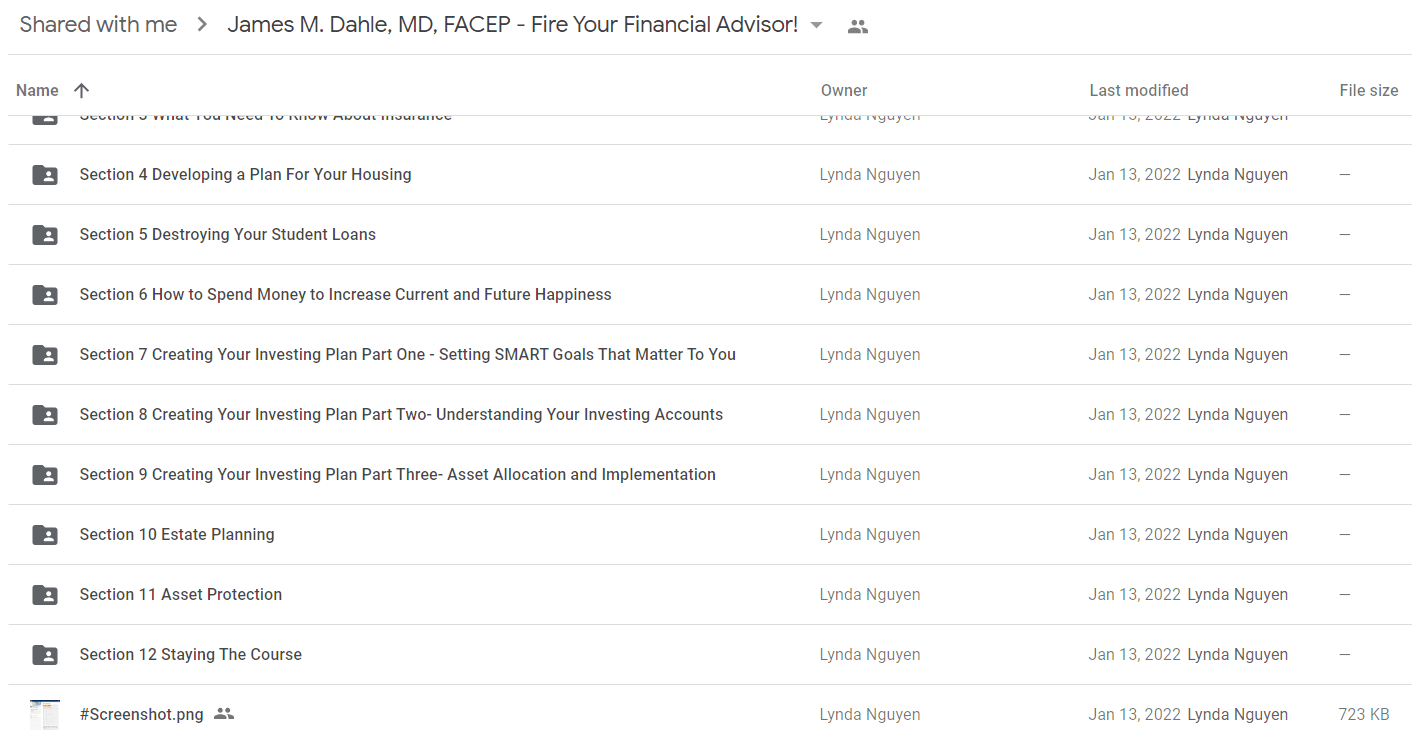The height and width of the screenshot is (734, 1412).
Task: Click the breadcrumb chevron after Shared with me
Action: [x=203, y=25]
